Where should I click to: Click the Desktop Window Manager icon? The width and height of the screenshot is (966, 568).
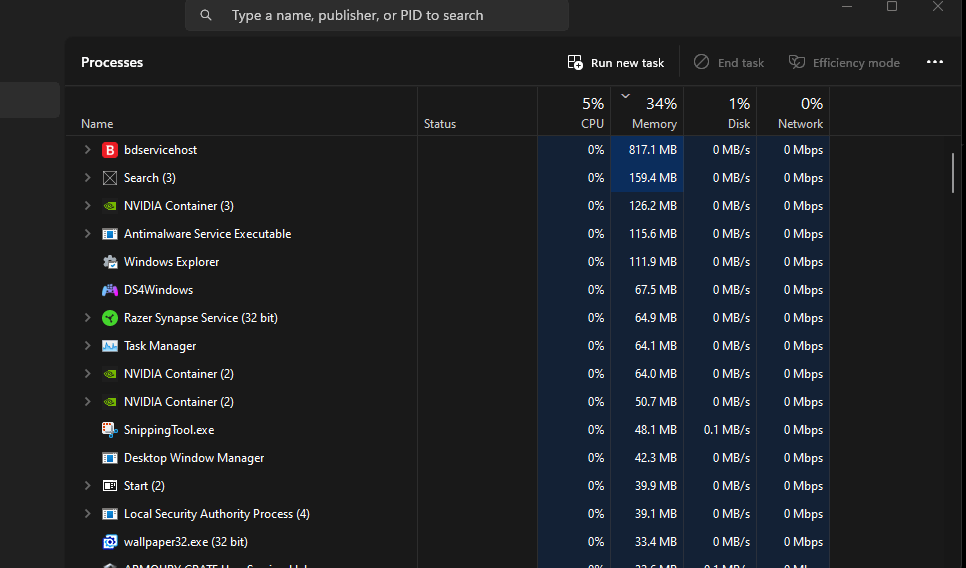110,458
